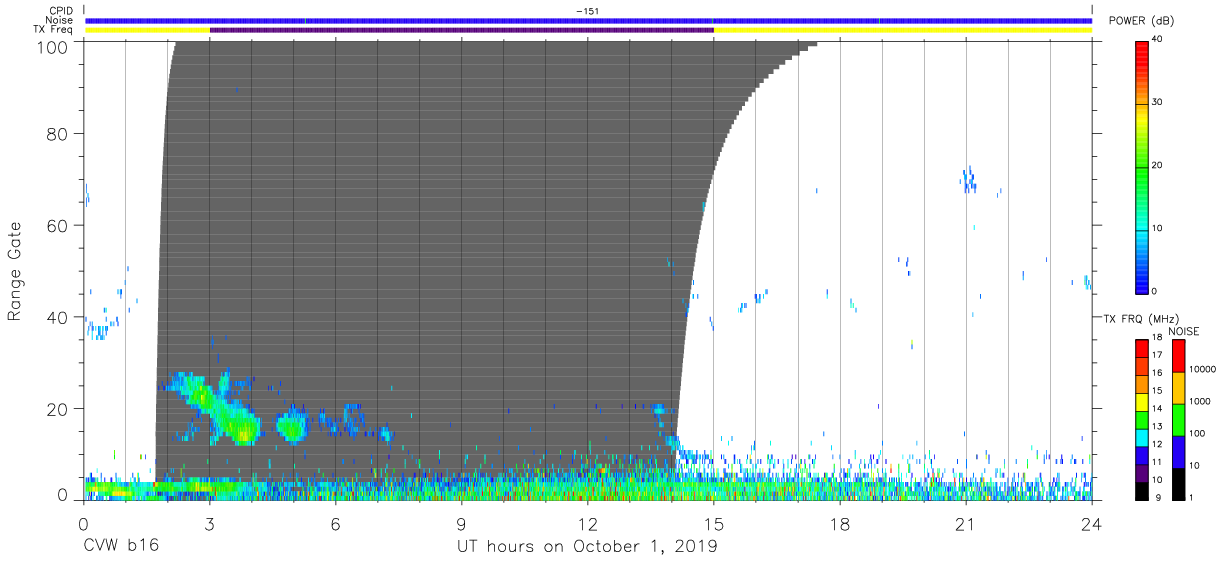
Task: Click the Range Gate y-axis title
Action: 15,270
